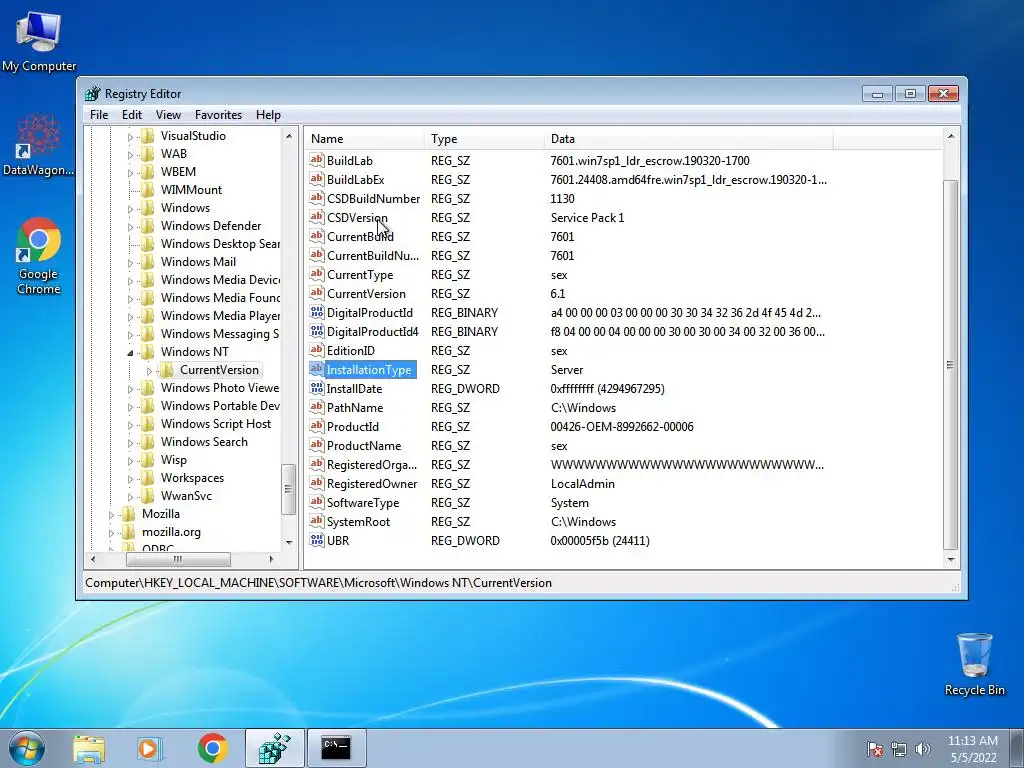Click the tree pane horizontal scrollbar thumb
Viewport: 1024px width, 768px height.
pos(178,560)
